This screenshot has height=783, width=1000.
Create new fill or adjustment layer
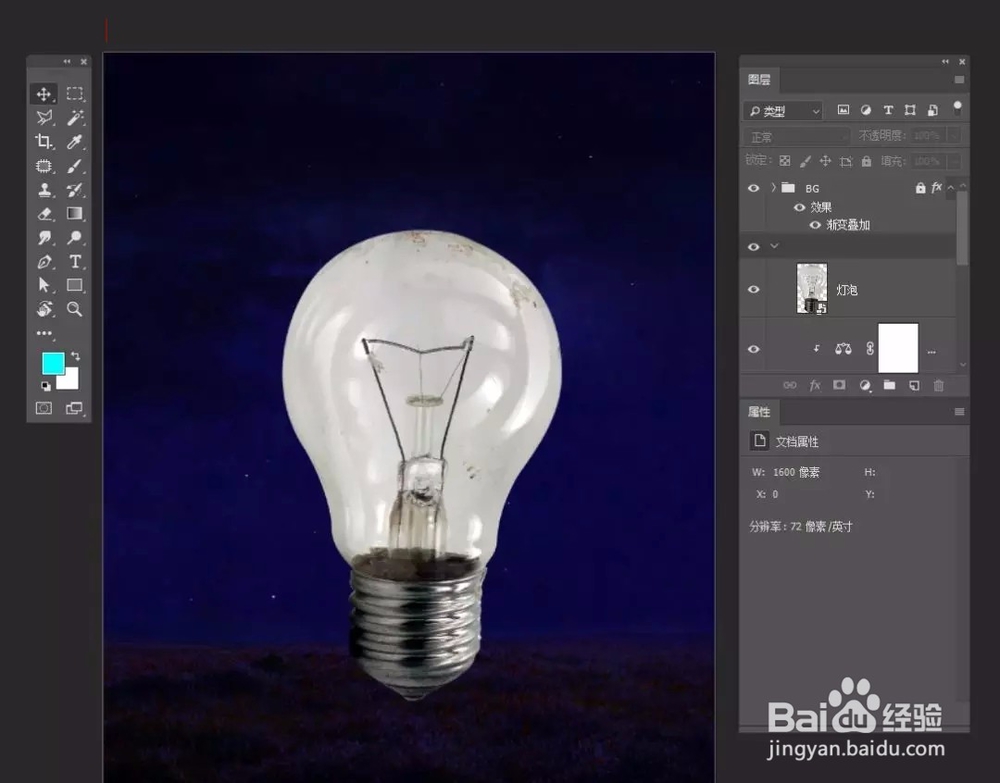tap(865, 386)
